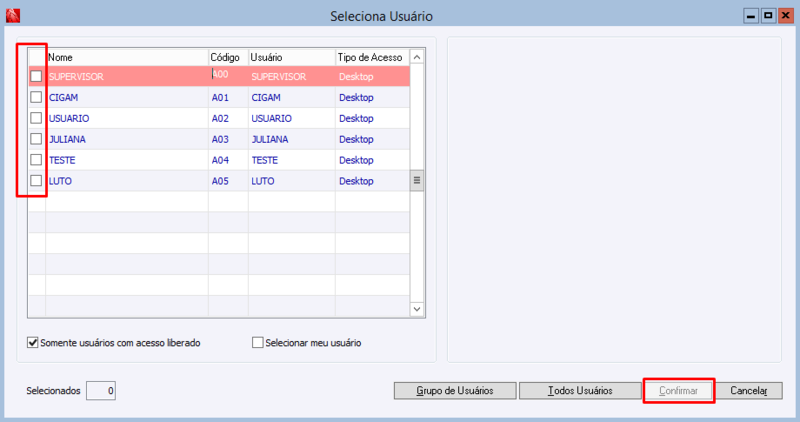This screenshot has height=422, width=800.
Task: Uncheck Somente usuários com acesso liberado
Action: (x=33, y=342)
